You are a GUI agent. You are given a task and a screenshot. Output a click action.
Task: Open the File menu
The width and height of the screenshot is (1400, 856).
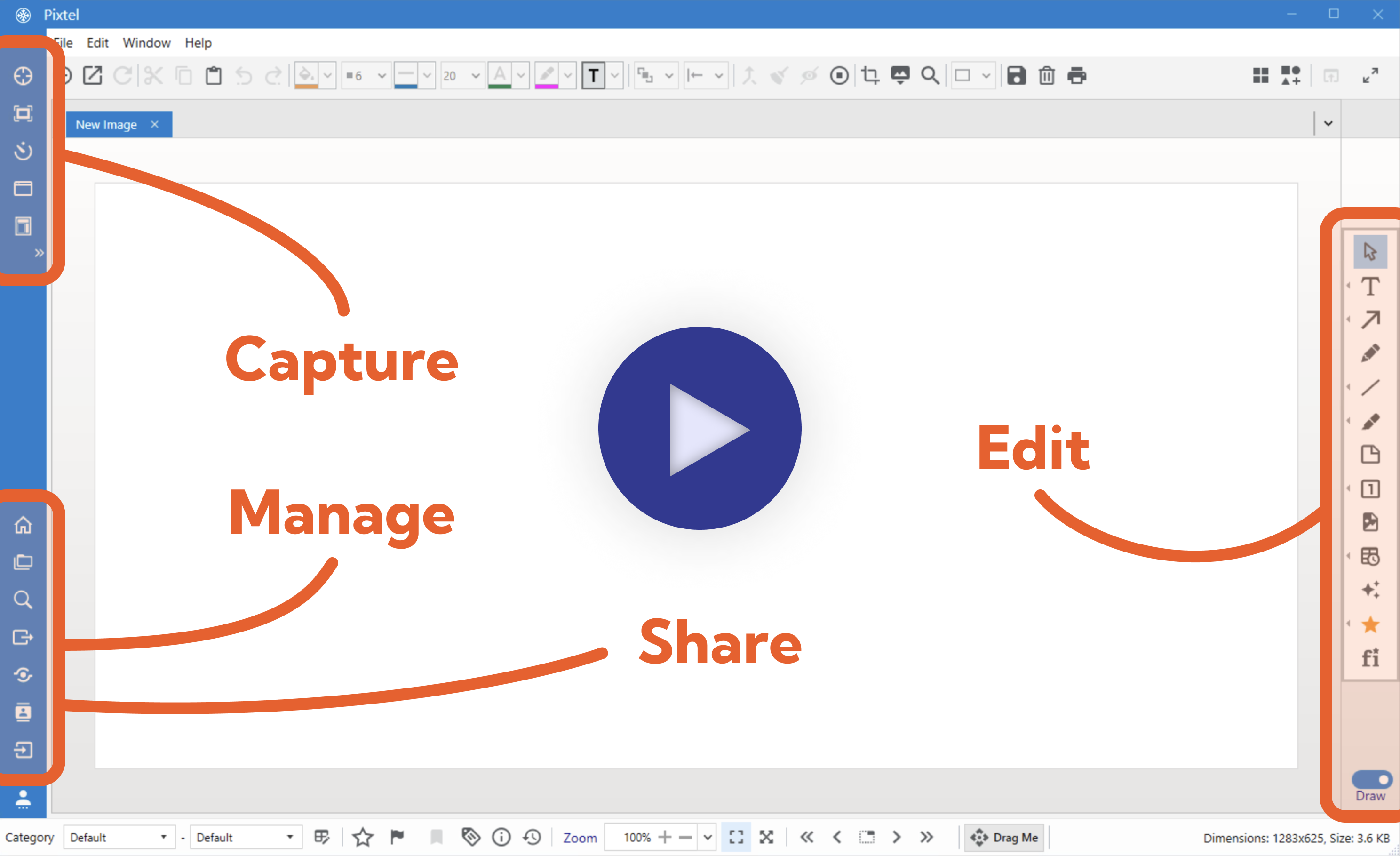(63, 43)
